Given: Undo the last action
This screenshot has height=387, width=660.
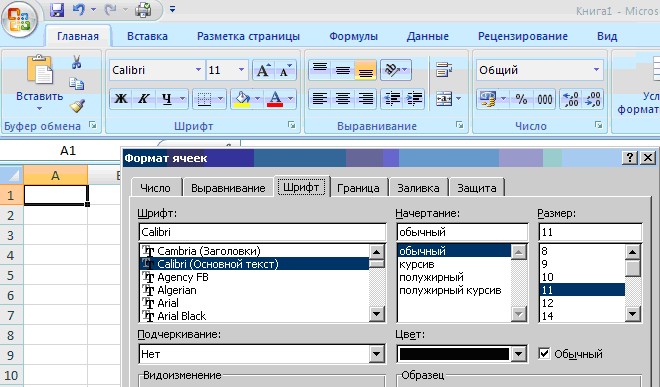Looking at the screenshot, I should tap(78, 9).
